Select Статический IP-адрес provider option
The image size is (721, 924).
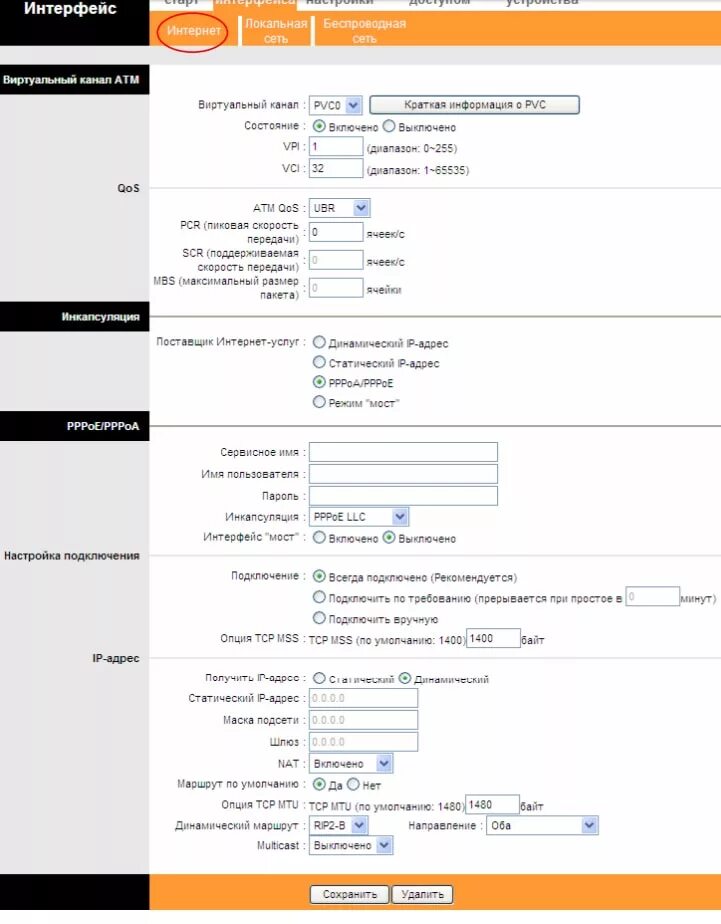[x=319, y=362]
